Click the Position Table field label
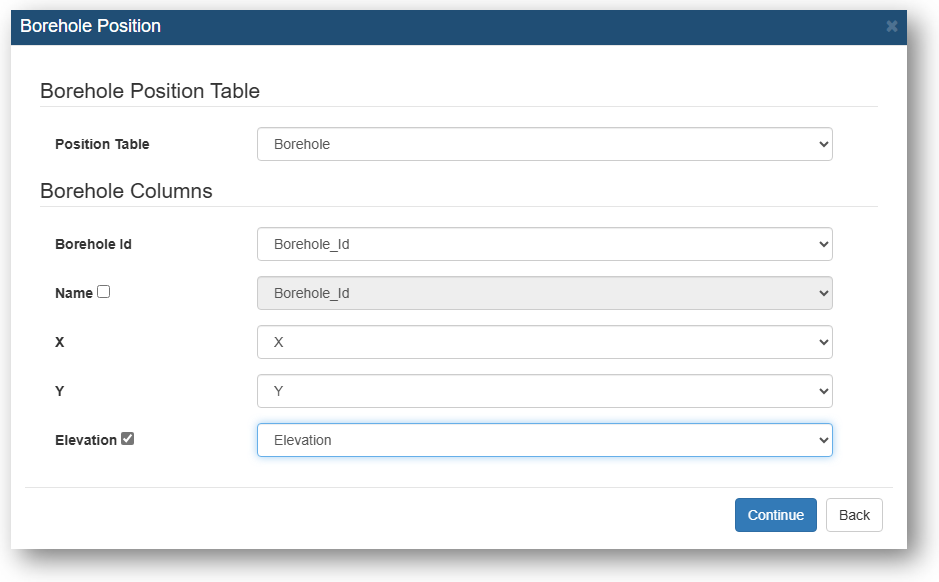The height and width of the screenshot is (582, 939). pyautogui.click(x=102, y=144)
